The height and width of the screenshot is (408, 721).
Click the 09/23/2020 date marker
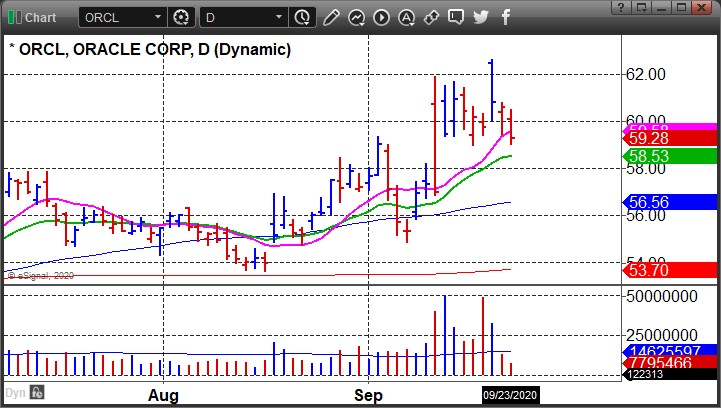[x=510, y=395]
